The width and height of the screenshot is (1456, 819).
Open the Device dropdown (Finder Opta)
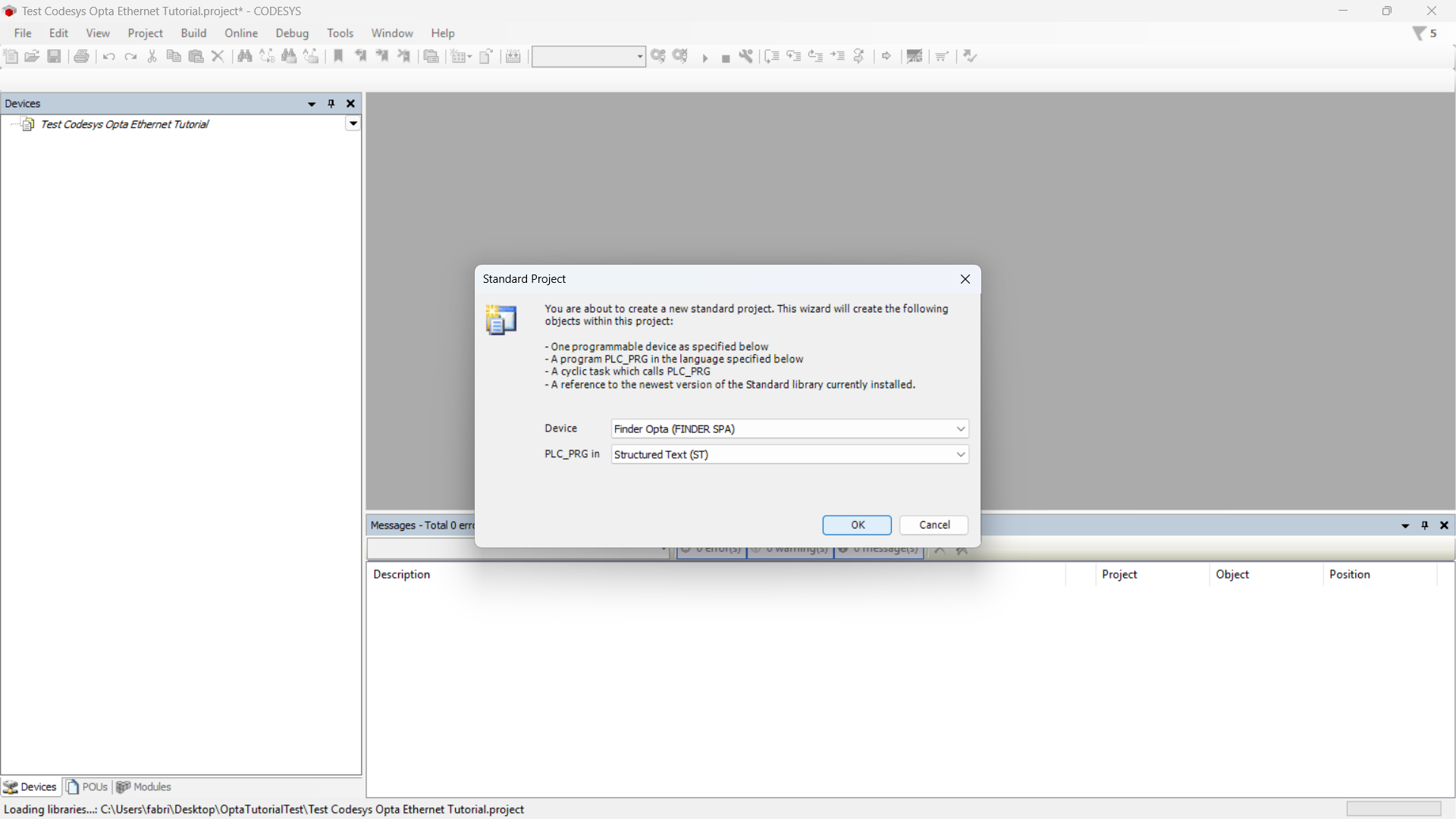click(x=960, y=429)
